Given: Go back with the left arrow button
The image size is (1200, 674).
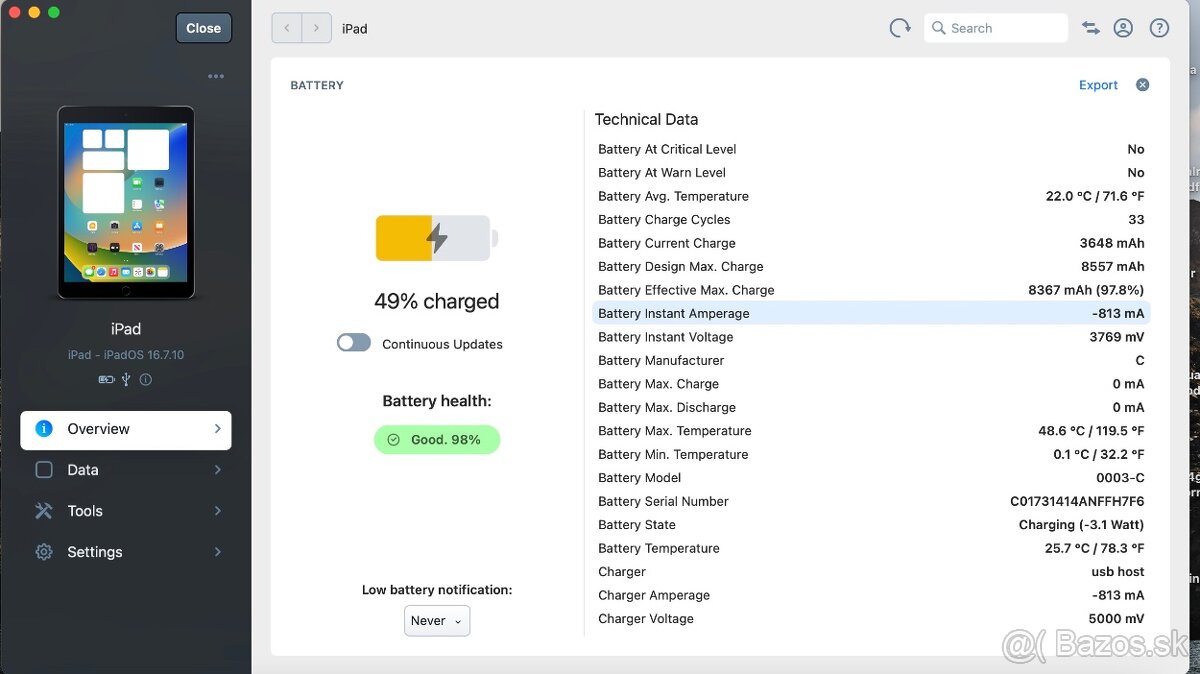Looking at the screenshot, I should [x=287, y=28].
